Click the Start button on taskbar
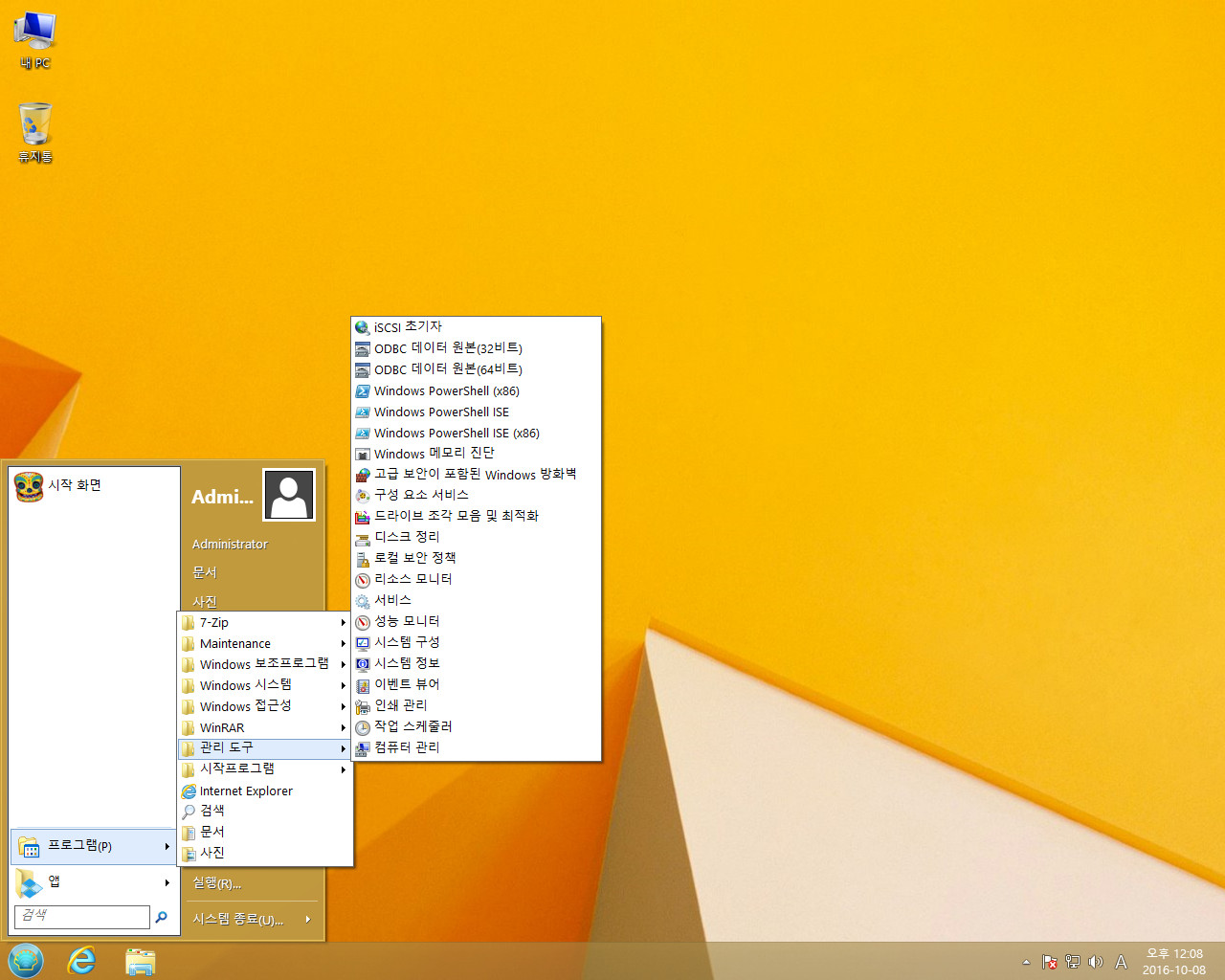Screen dimensions: 1225x980 click(26, 961)
